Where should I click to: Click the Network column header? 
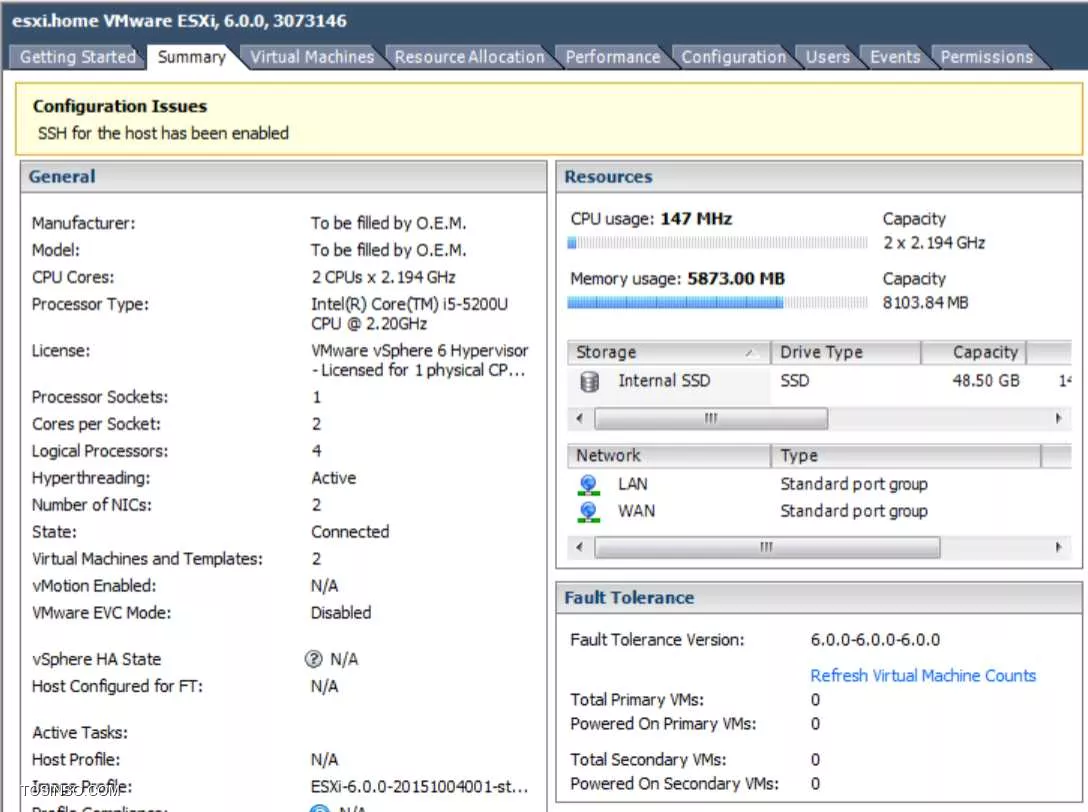[668, 456]
